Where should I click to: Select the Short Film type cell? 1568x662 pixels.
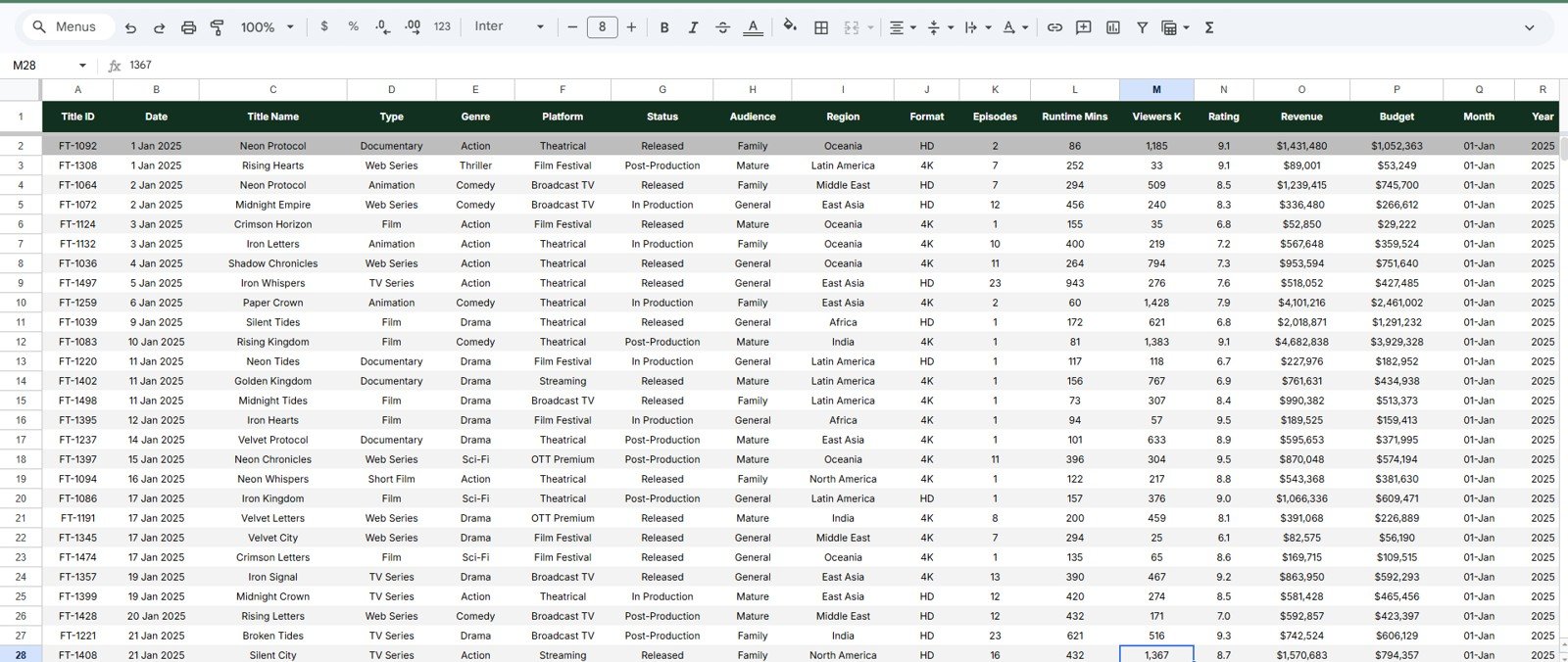click(391, 479)
